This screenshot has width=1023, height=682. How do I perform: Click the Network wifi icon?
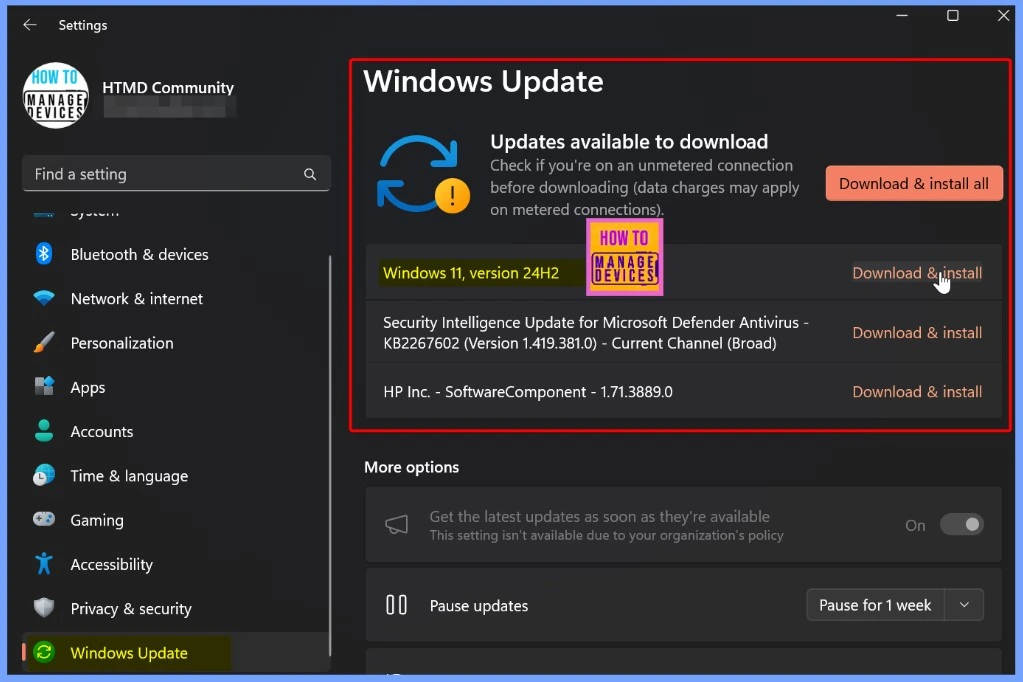click(44, 298)
